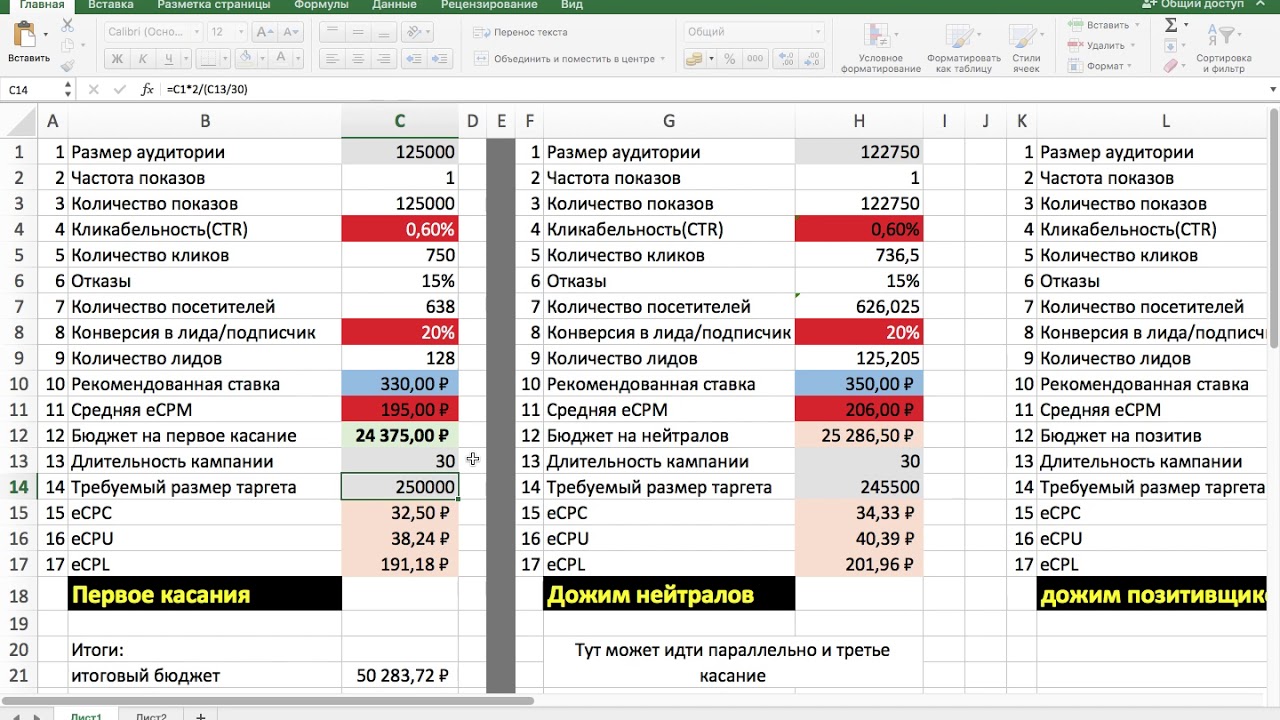Screen dimensions: 1280x720
Task: Switch to the 'Разметка страницы' tab
Action: point(214,5)
